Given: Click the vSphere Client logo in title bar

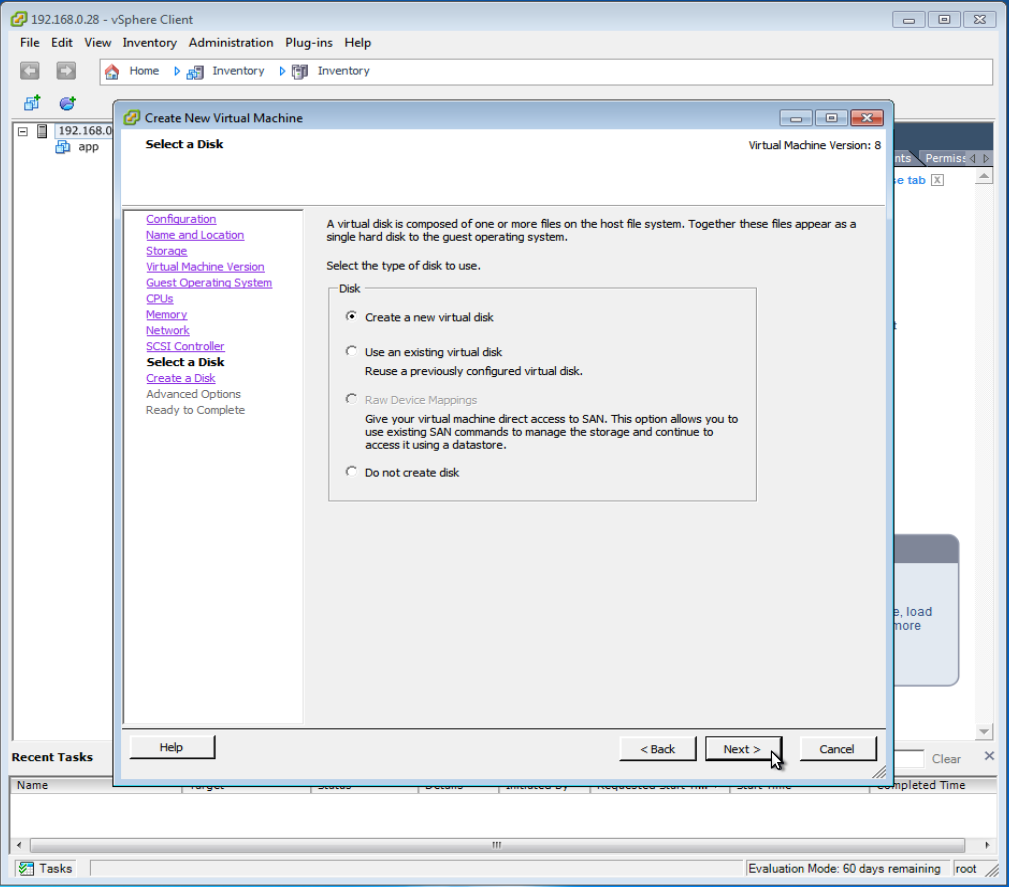Looking at the screenshot, I should [x=19, y=19].
